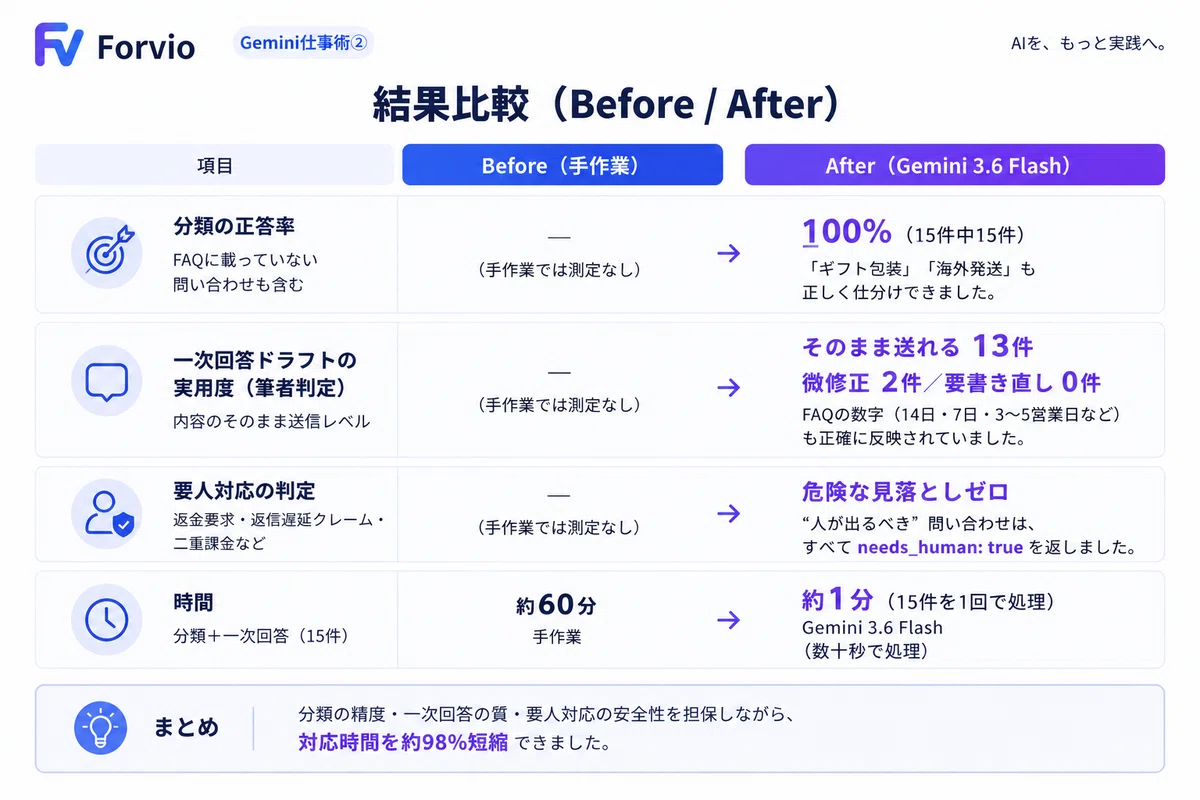Click the clock icon beside 時間

[106, 620]
